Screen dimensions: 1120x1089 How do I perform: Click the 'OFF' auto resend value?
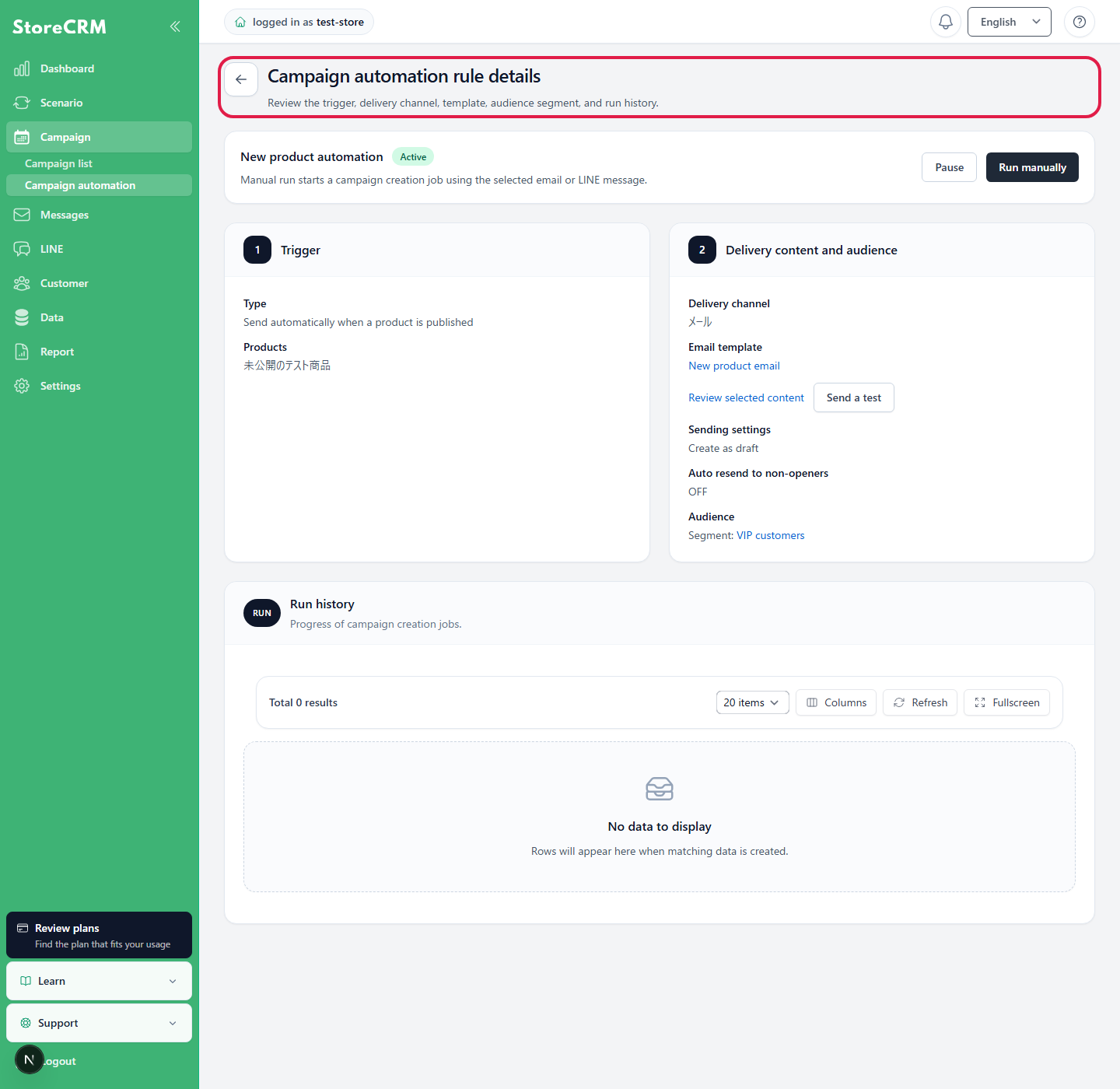[698, 492]
